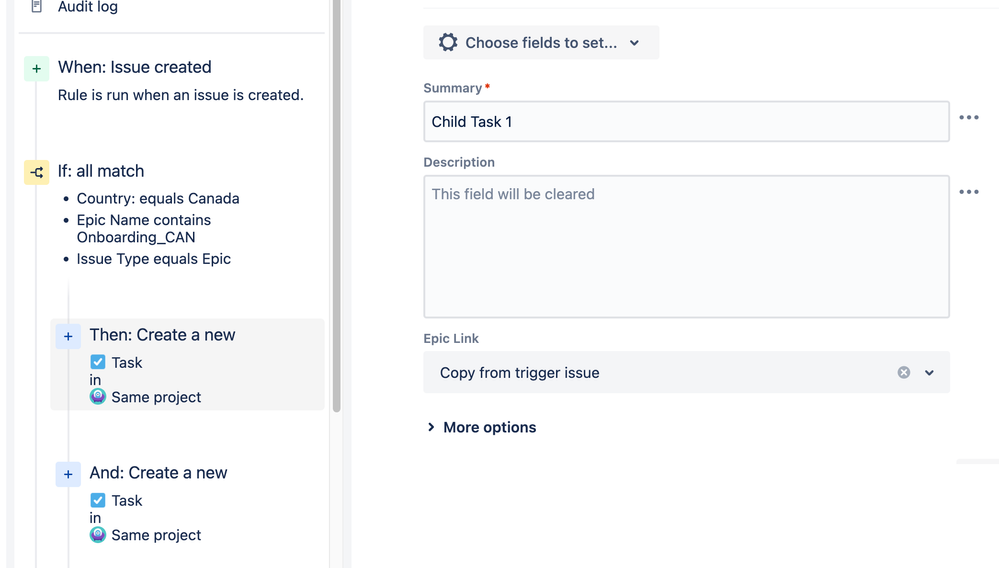The image size is (999, 568).
Task: Select the If: all match condition
Action: (101, 172)
